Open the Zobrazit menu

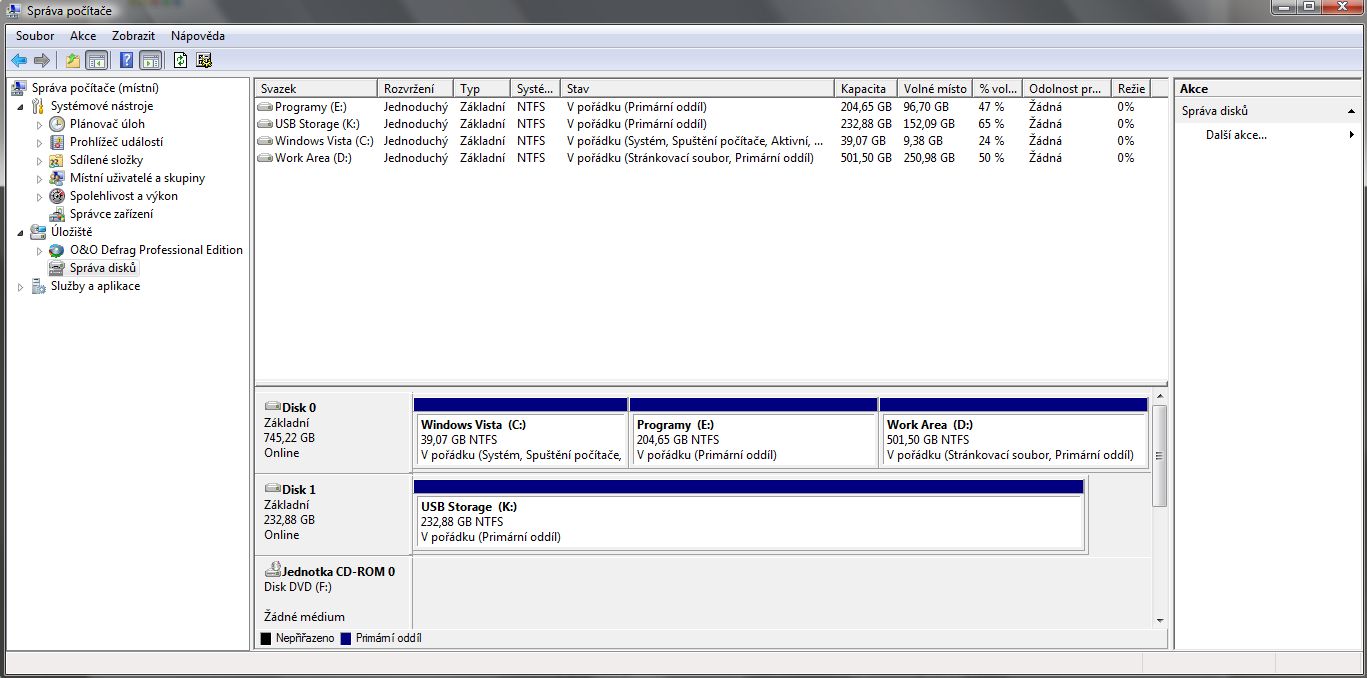133,36
